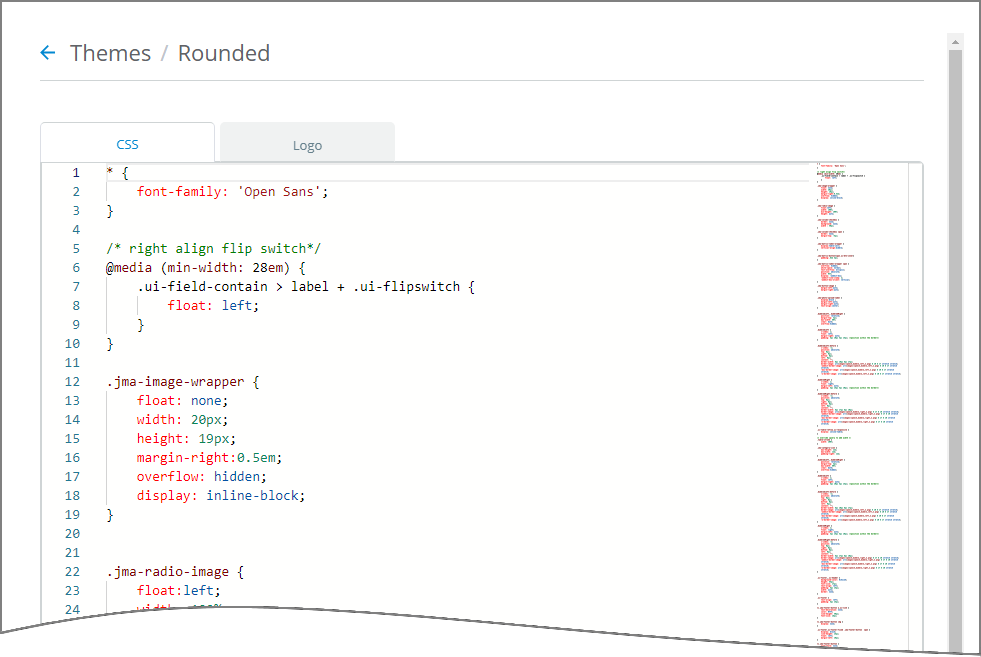
Task: Open the Themes breadcrumb link
Action: pos(110,53)
